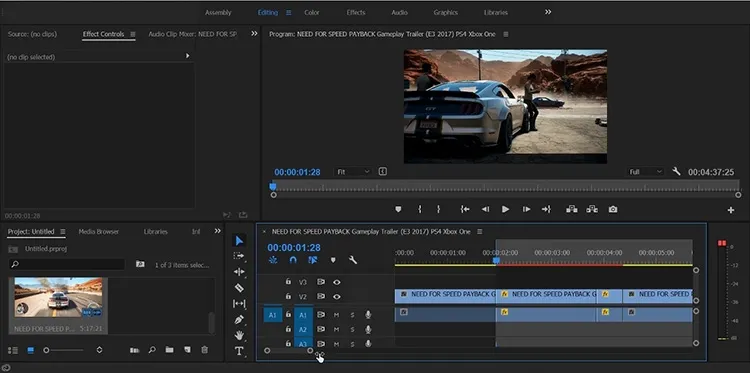Open Program monitor panel menu
Screen dimensions: 750x373
(x=506, y=34)
